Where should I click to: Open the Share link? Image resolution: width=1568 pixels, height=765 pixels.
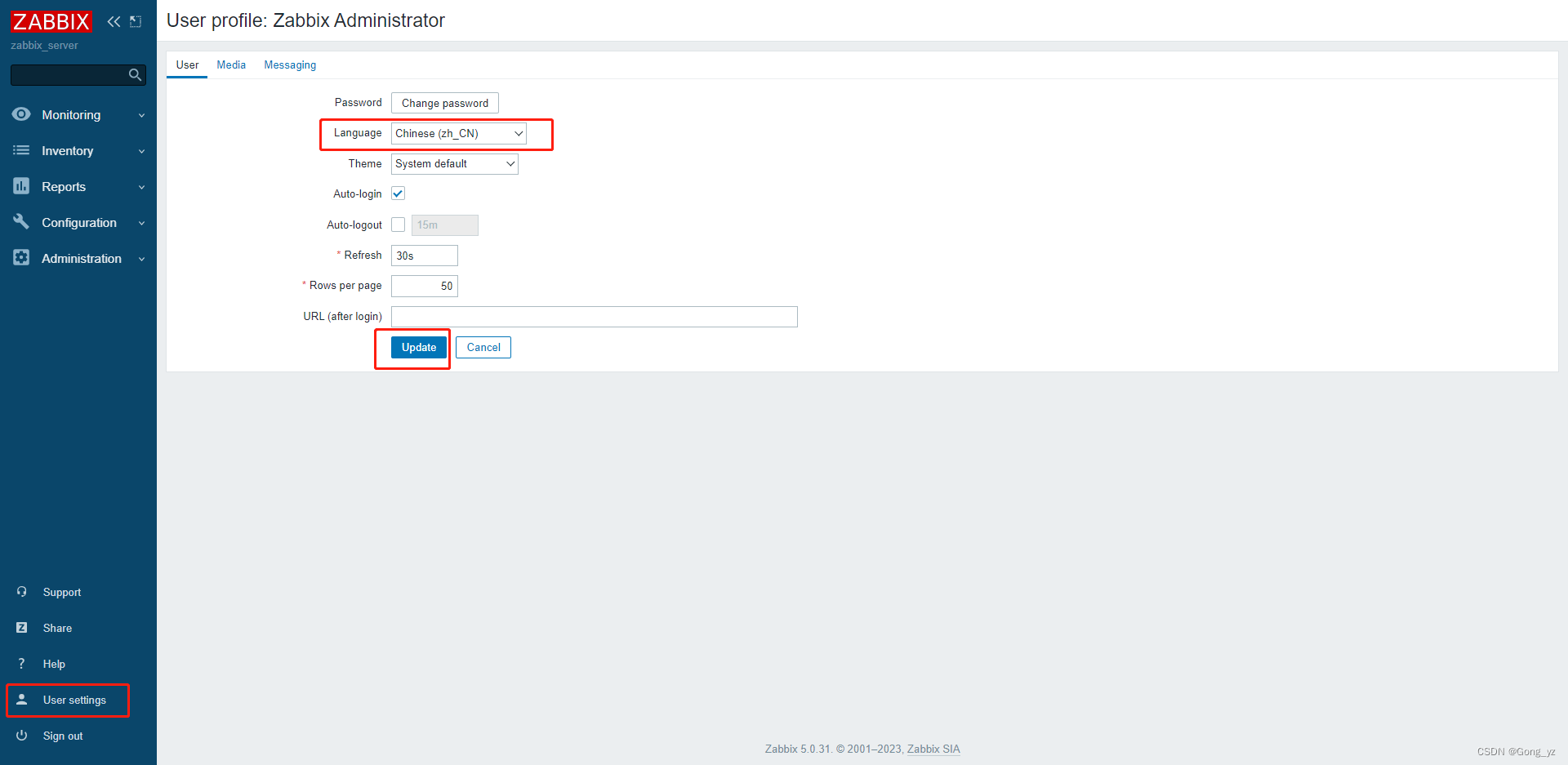(57, 628)
